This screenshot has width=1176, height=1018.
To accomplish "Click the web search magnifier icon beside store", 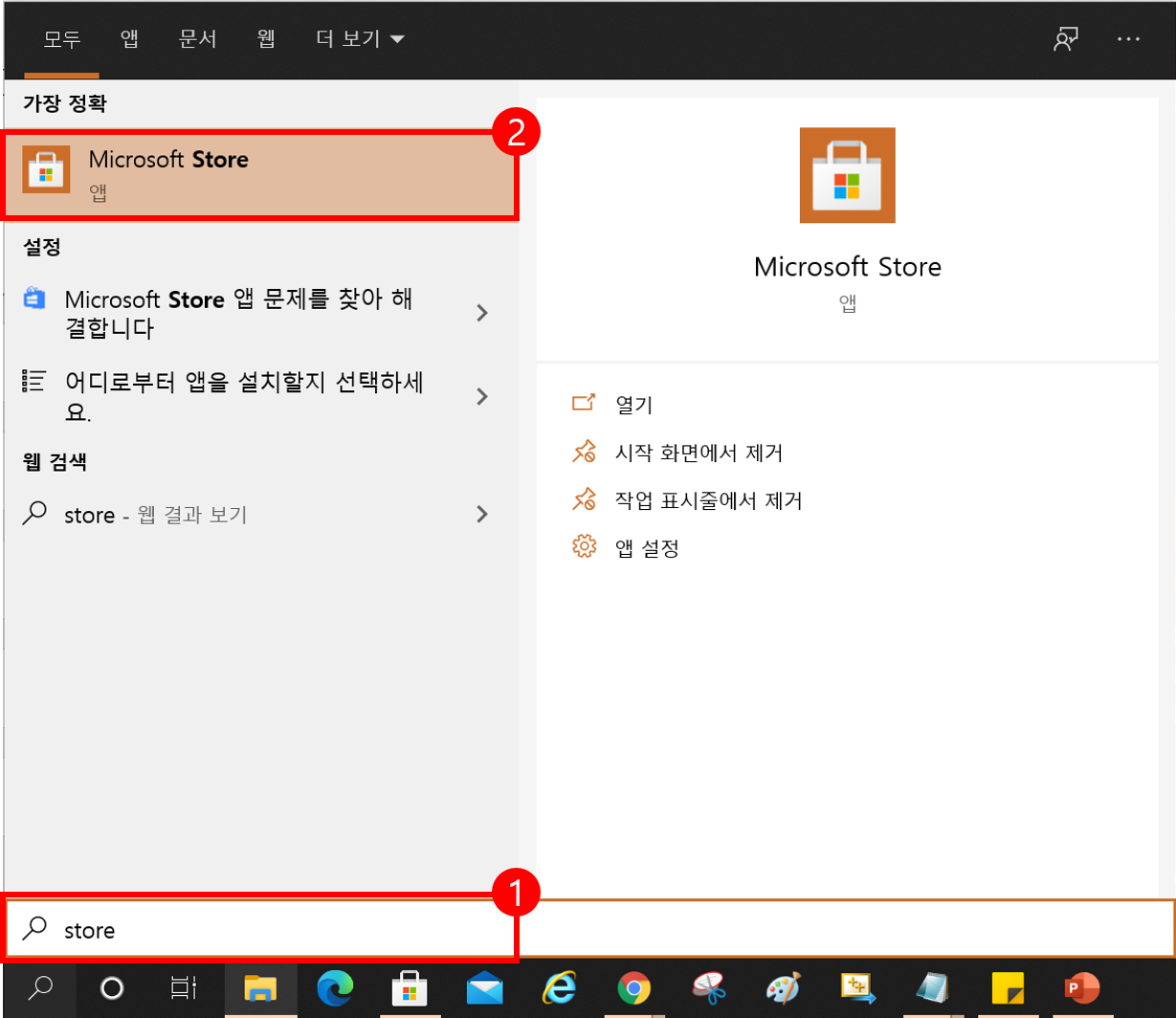I will [34, 514].
